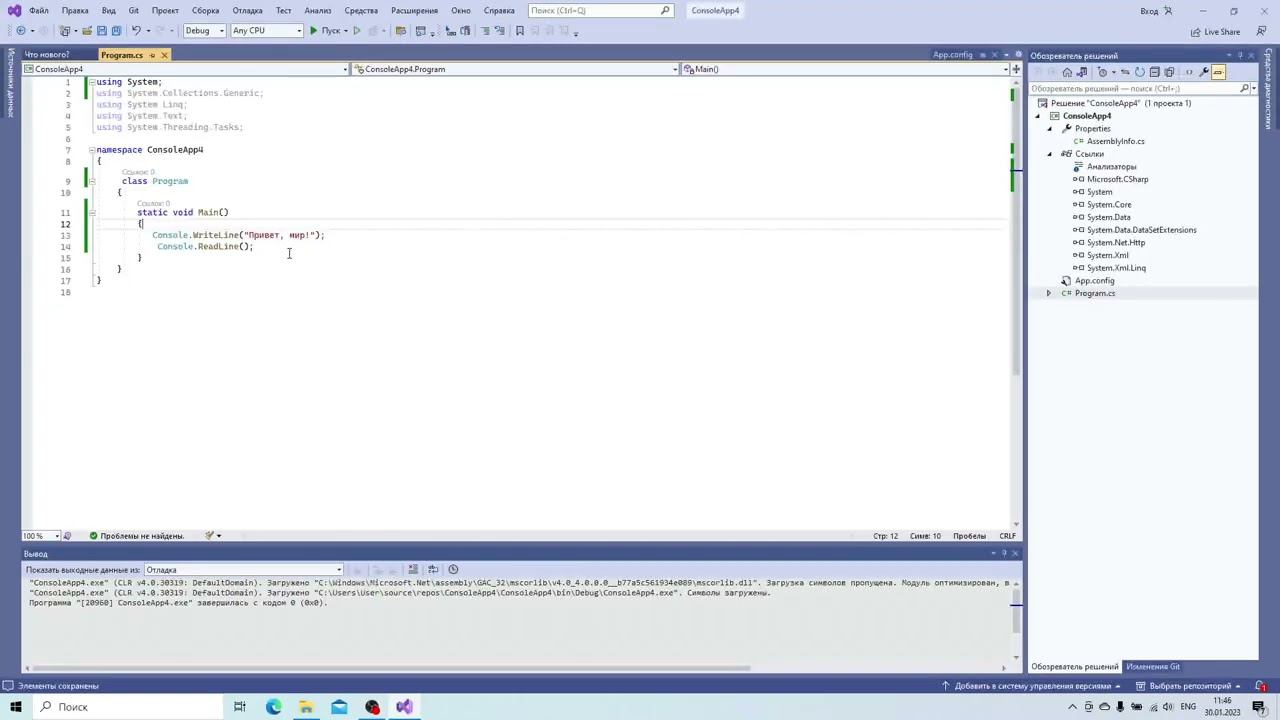Open File Explorer from taskbar
The width and height of the screenshot is (1280, 720).
[306, 707]
